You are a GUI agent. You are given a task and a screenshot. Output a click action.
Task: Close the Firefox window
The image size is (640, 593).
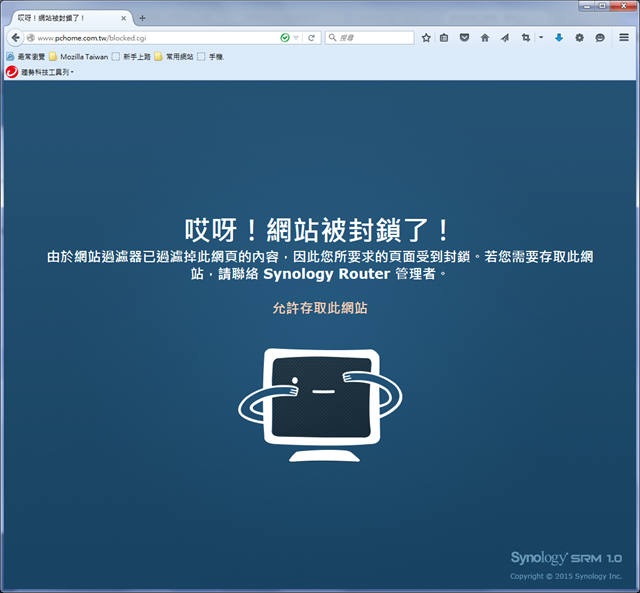(624, 6)
